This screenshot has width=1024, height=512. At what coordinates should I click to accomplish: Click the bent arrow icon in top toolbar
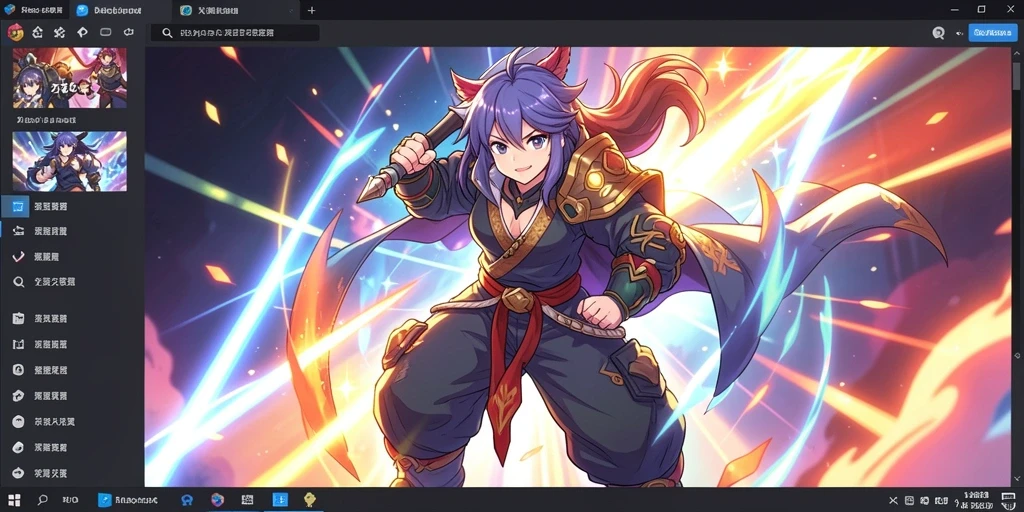click(82, 32)
